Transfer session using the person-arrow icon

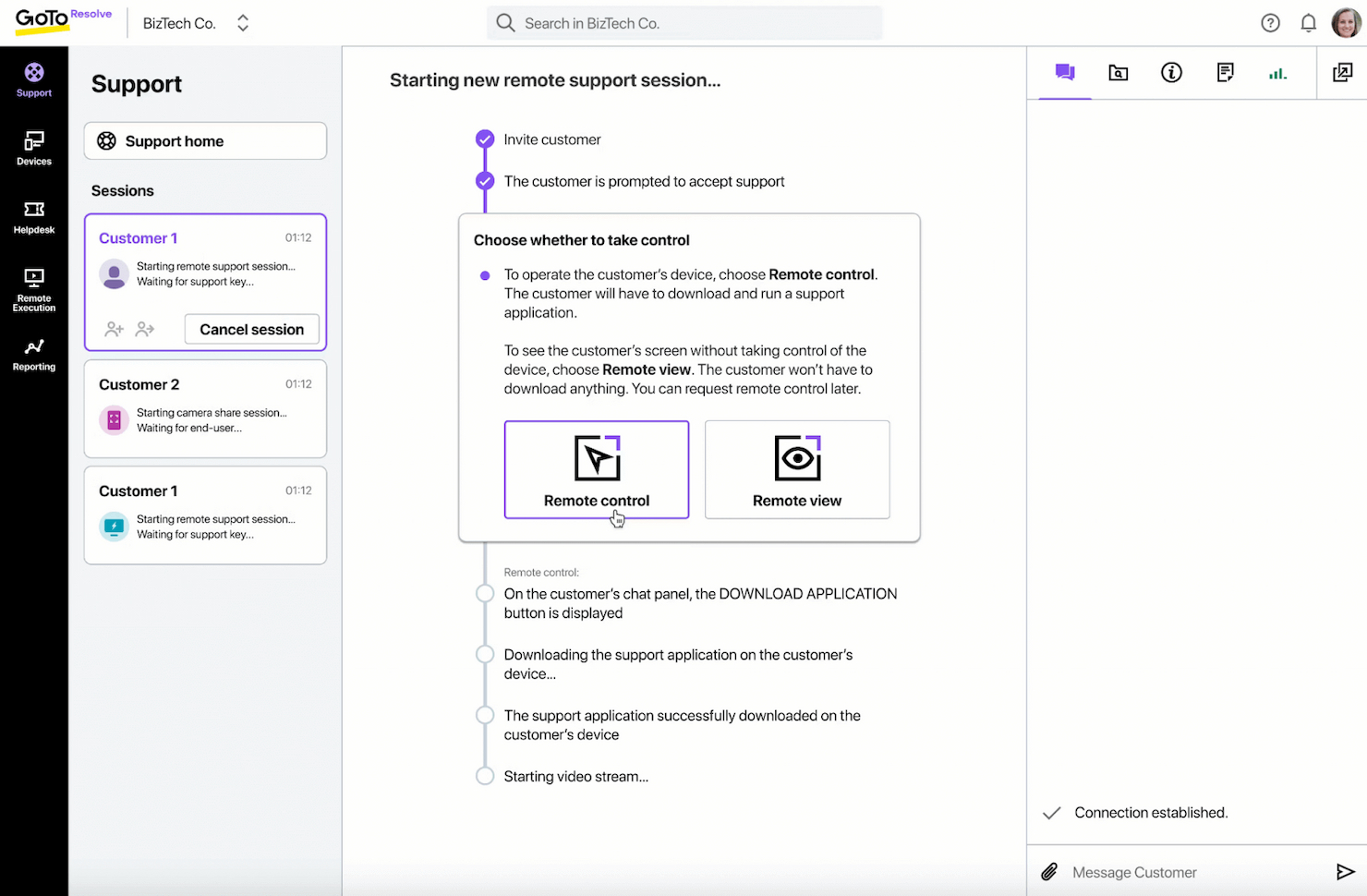click(144, 329)
